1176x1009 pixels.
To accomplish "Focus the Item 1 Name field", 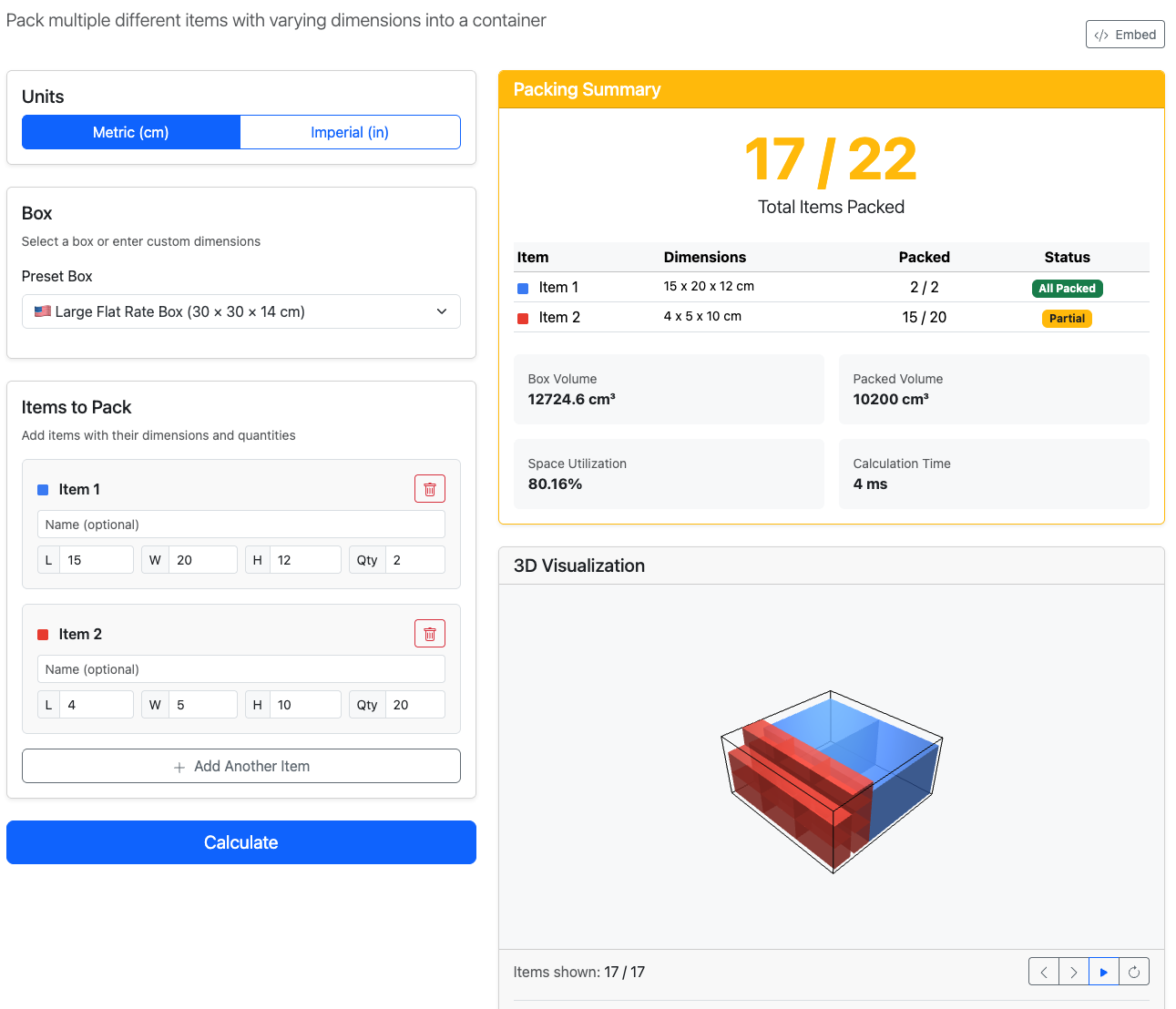I will [240, 525].
